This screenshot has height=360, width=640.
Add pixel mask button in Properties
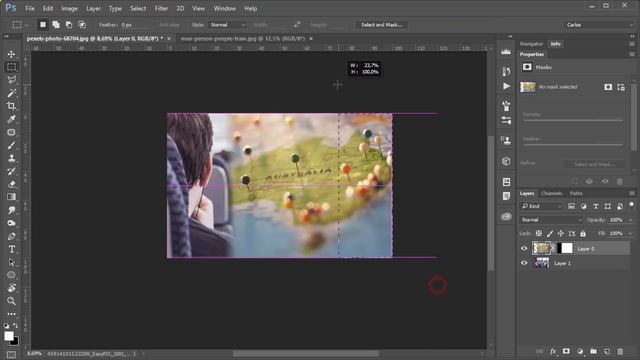coord(608,87)
